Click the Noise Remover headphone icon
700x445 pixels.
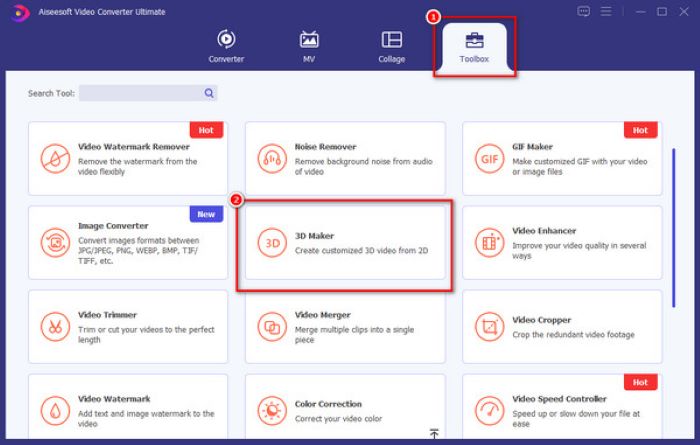point(272,158)
